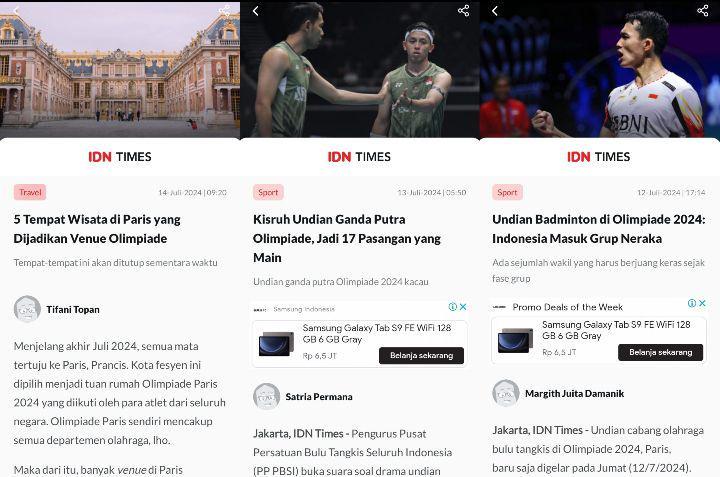
Task: Close the Promo Deals of the Week ad
Action: 702,303
